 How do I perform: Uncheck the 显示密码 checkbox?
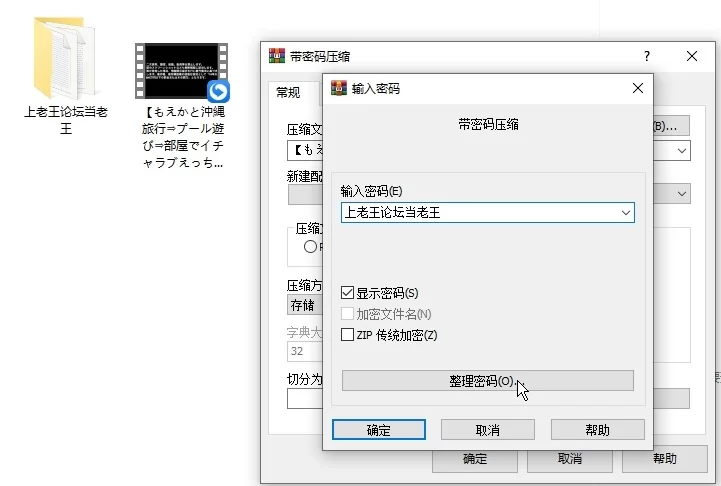point(348,293)
